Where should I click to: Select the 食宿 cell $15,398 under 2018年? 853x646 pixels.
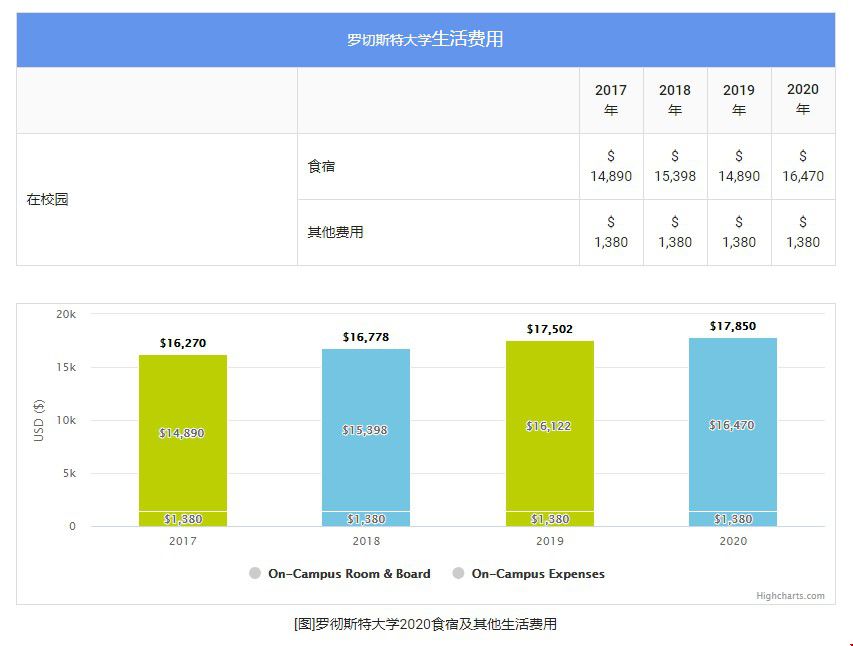675,167
